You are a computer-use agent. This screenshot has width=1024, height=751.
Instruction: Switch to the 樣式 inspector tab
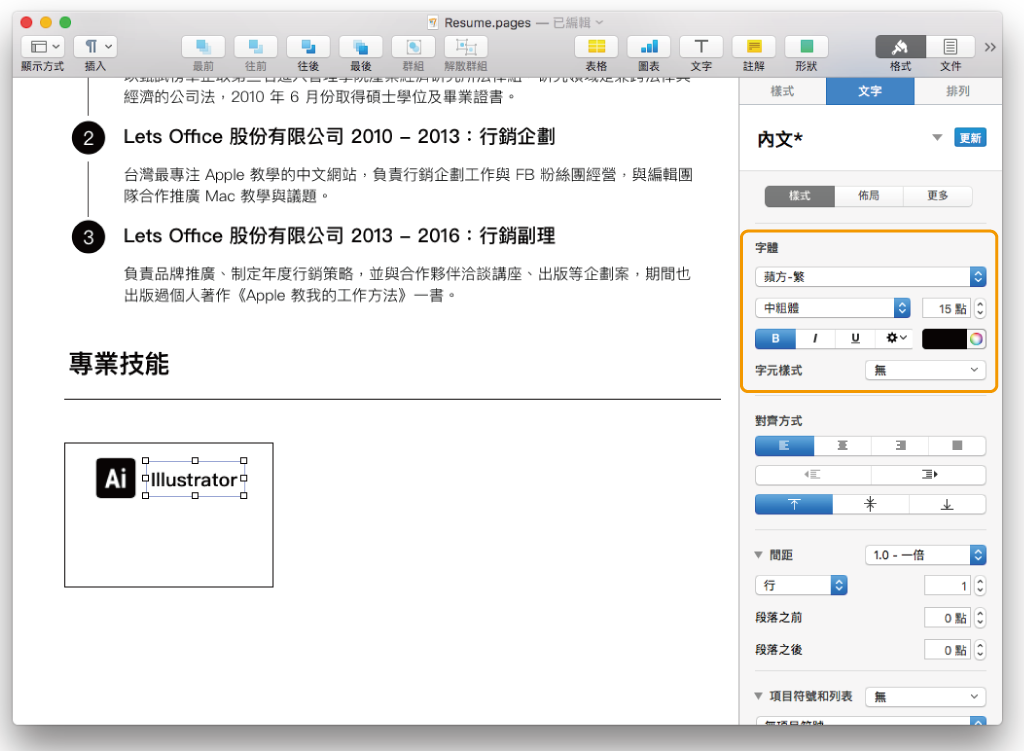(782, 91)
